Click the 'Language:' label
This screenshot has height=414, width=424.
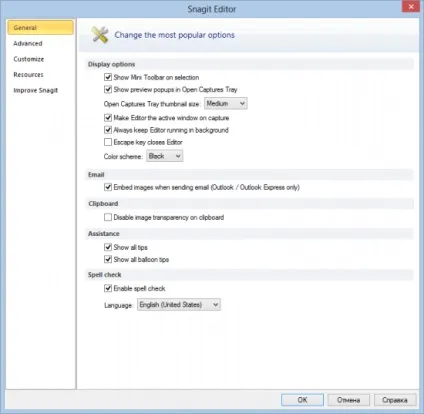[x=118, y=305]
